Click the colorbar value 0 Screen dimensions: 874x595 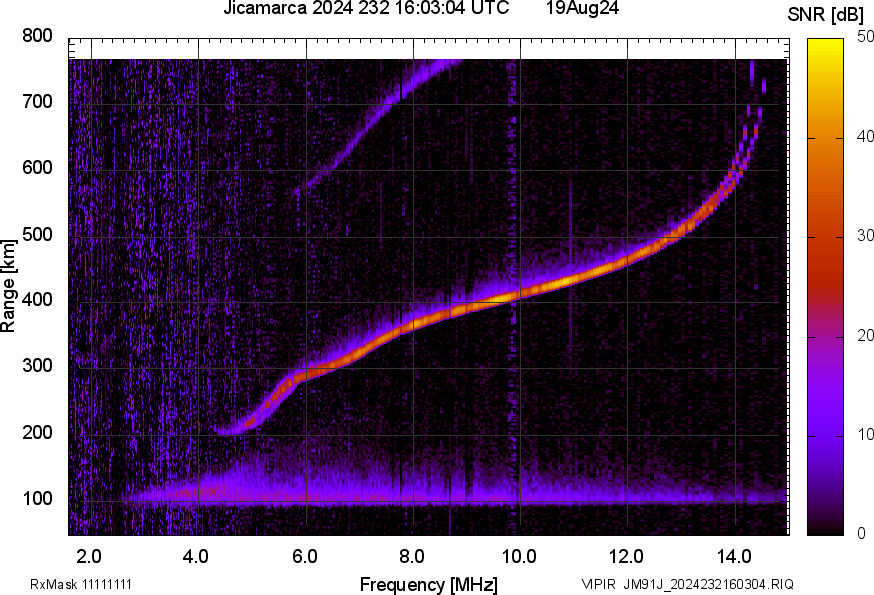point(862,534)
